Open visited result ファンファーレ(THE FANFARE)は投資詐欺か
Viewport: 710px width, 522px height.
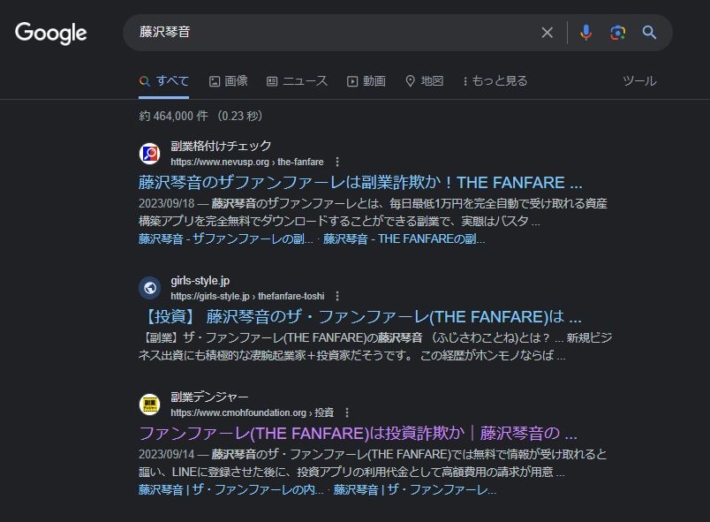tap(358, 433)
